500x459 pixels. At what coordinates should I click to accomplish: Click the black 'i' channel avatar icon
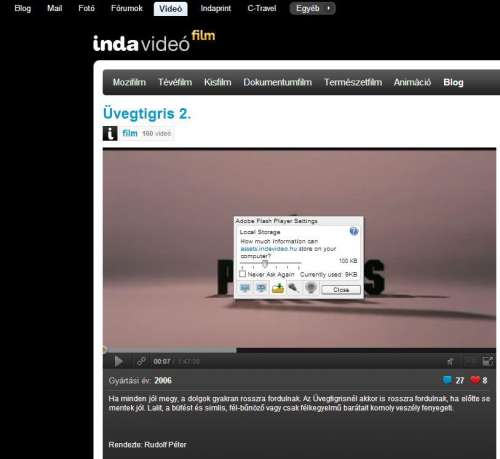(110, 133)
